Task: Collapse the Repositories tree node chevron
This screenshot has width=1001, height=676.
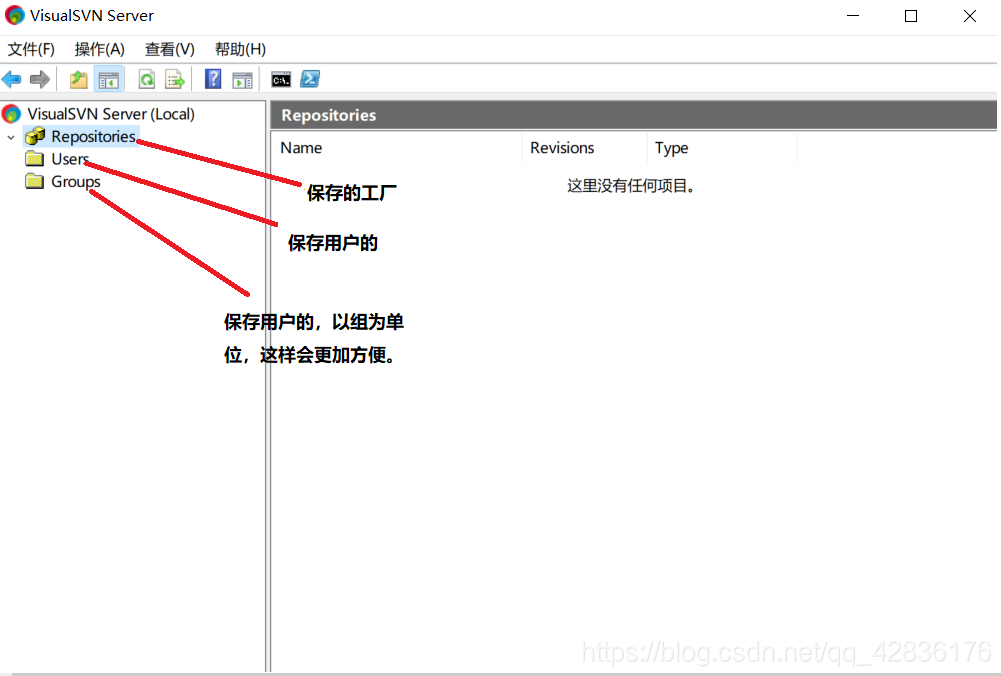Action: click(x=11, y=137)
